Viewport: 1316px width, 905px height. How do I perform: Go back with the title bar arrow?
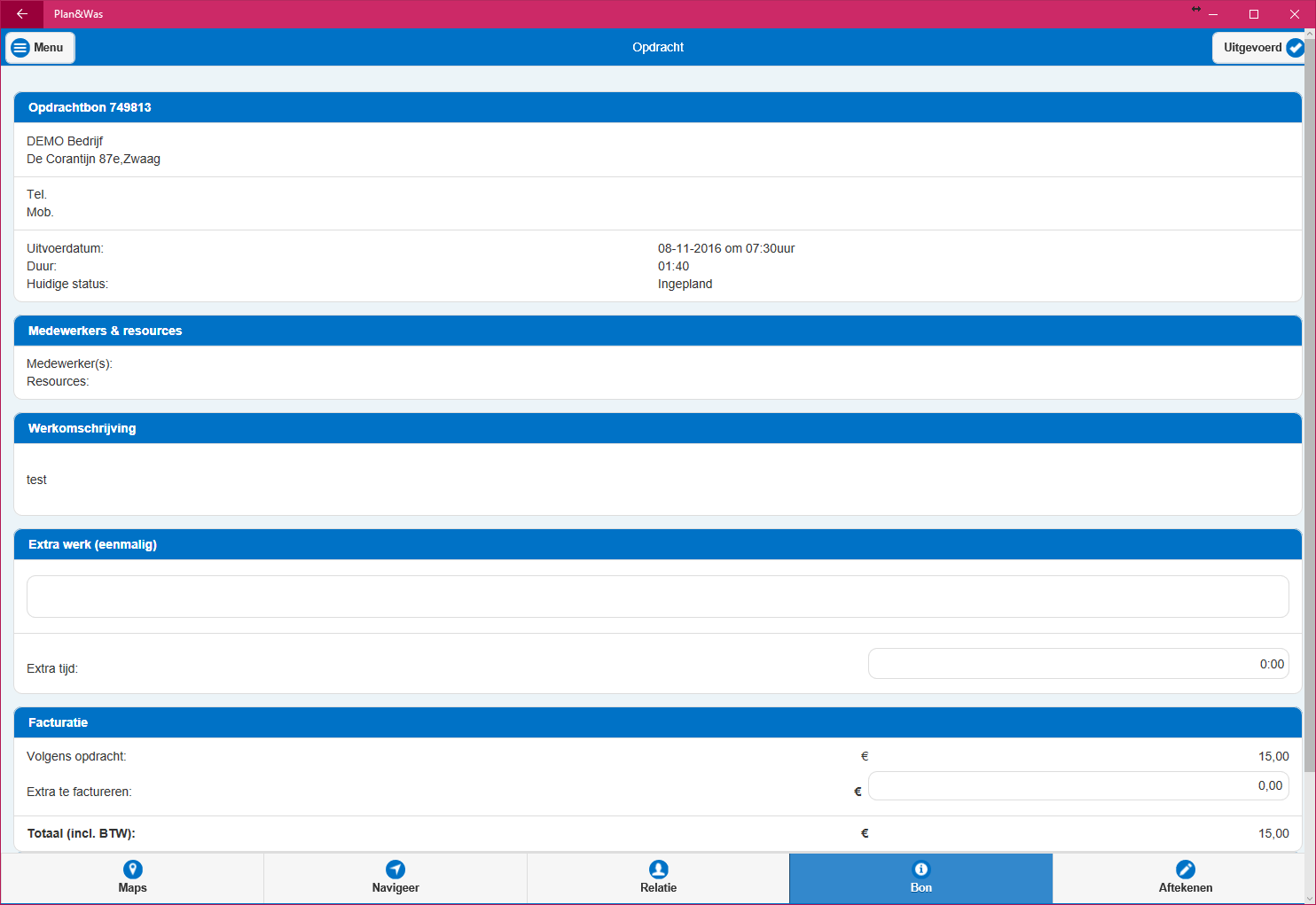[21, 14]
